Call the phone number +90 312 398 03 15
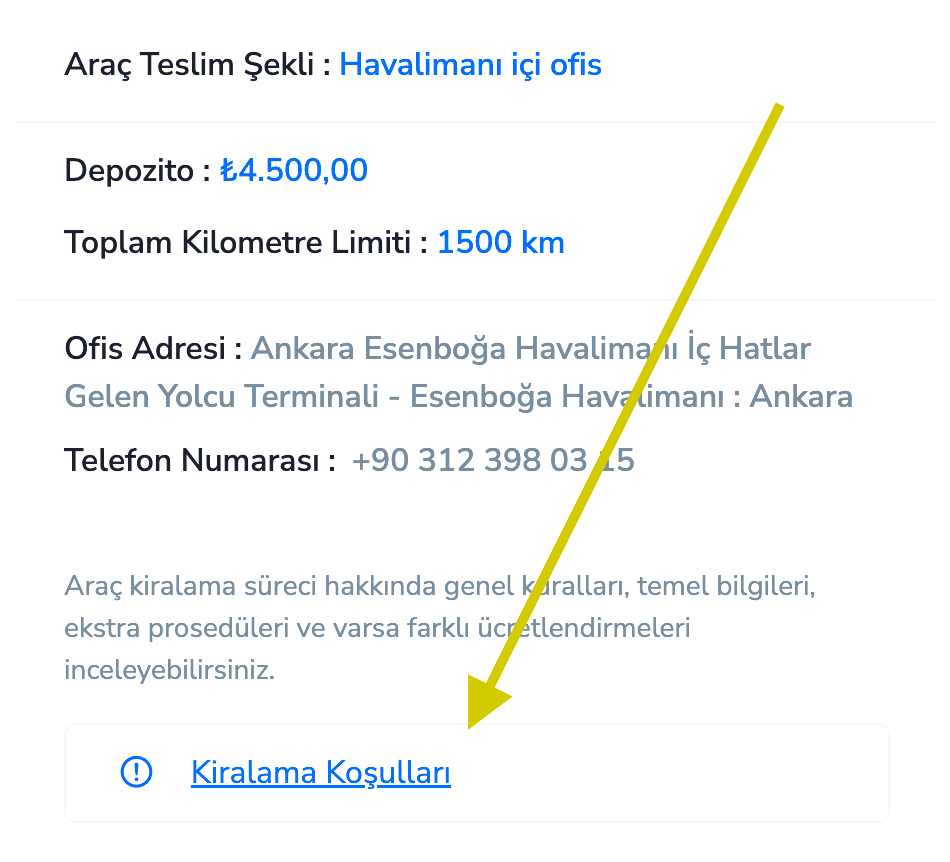Image resolution: width=950 pixels, height=862 pixels. point(493,460)
